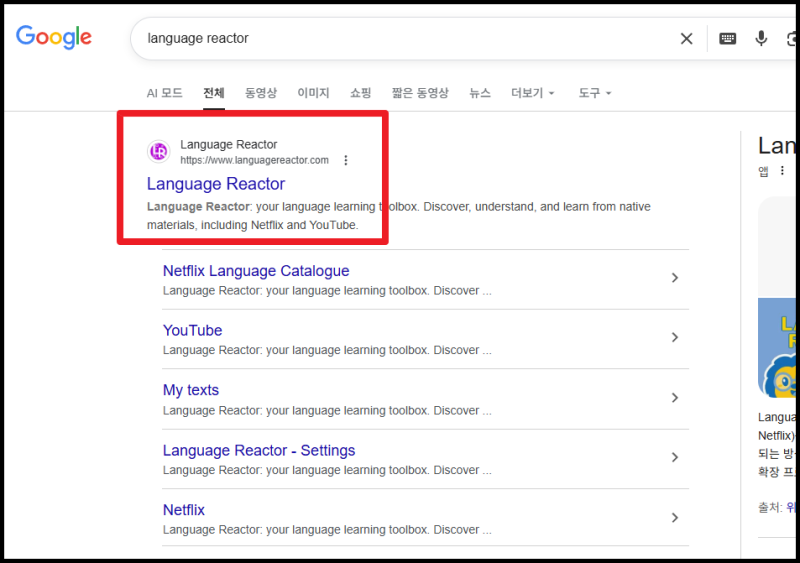Start voice search with the microphone icon
This screenshot has width=800, height=563.
[x=761, y=38]
